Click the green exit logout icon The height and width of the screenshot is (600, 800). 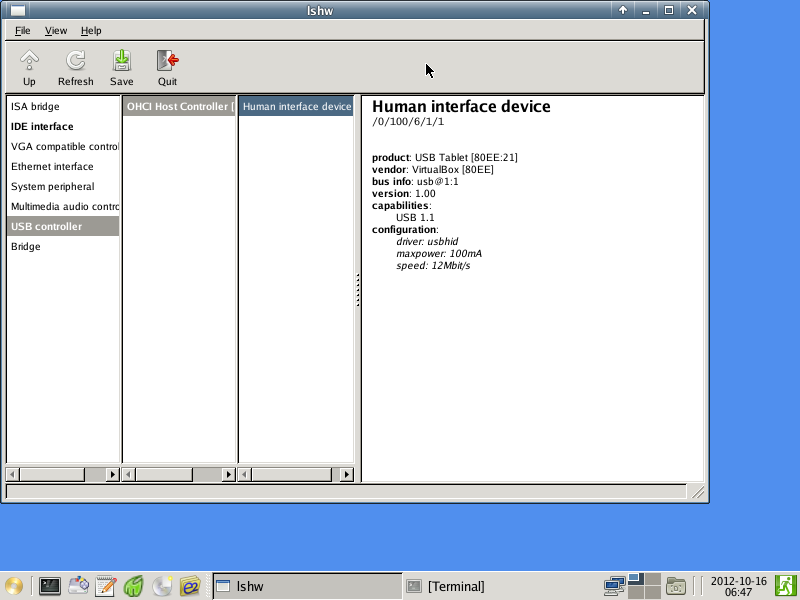tap(786, 586)
